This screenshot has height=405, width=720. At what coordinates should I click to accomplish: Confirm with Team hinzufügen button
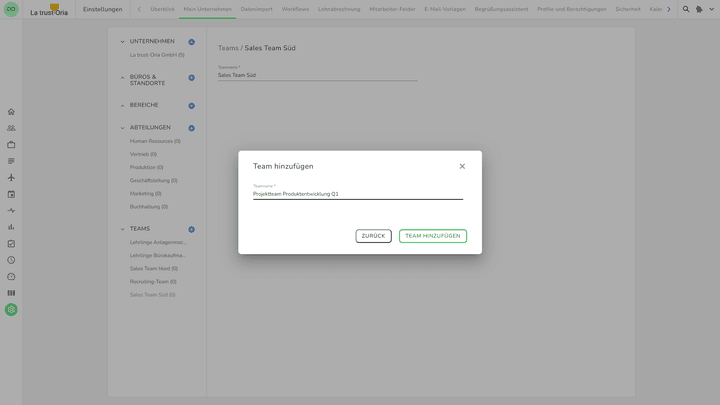point(432,236)
